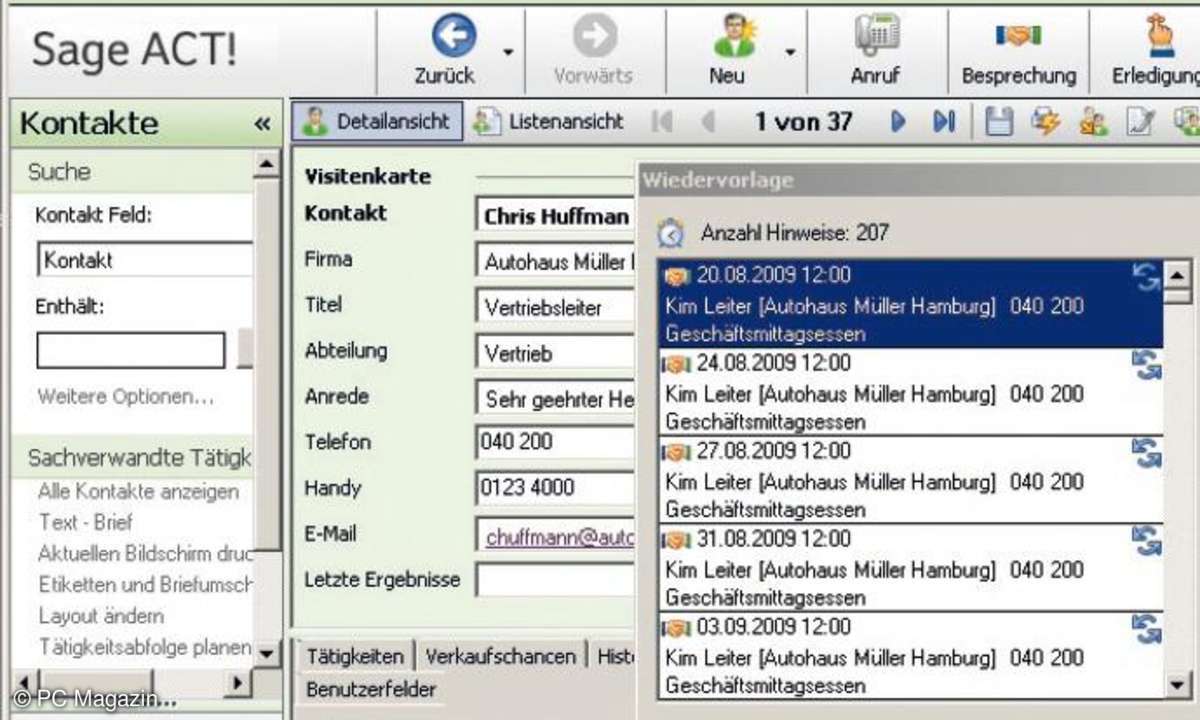This screenshot has width=1200, height=720.
Task: Select the 24.08.2009 12:00 reminder entry
Action: pos(911,392)
